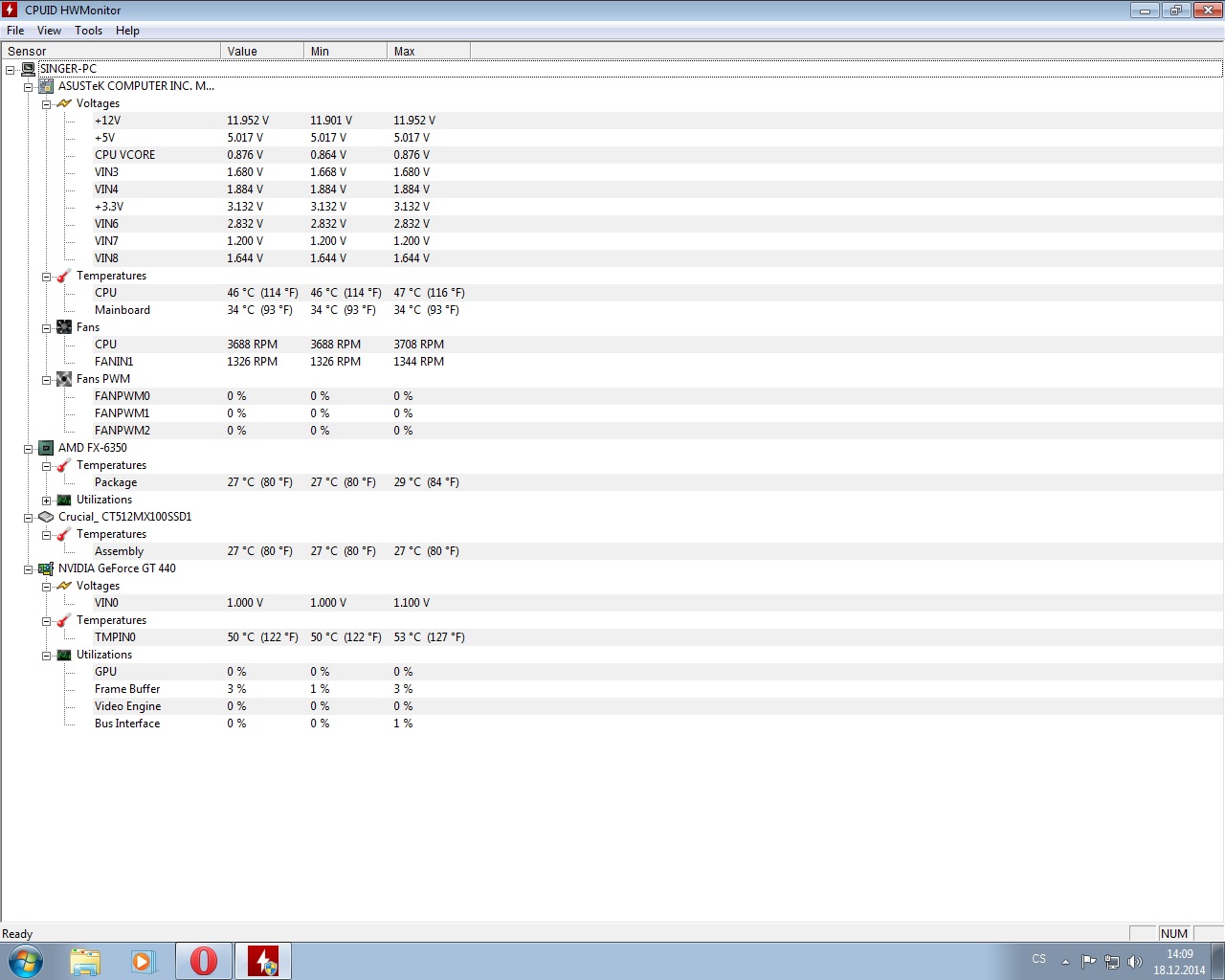The width and height of the screenshot is (1225, 980).
Task: Click the Value column header
Action: (x=262, y=51)
